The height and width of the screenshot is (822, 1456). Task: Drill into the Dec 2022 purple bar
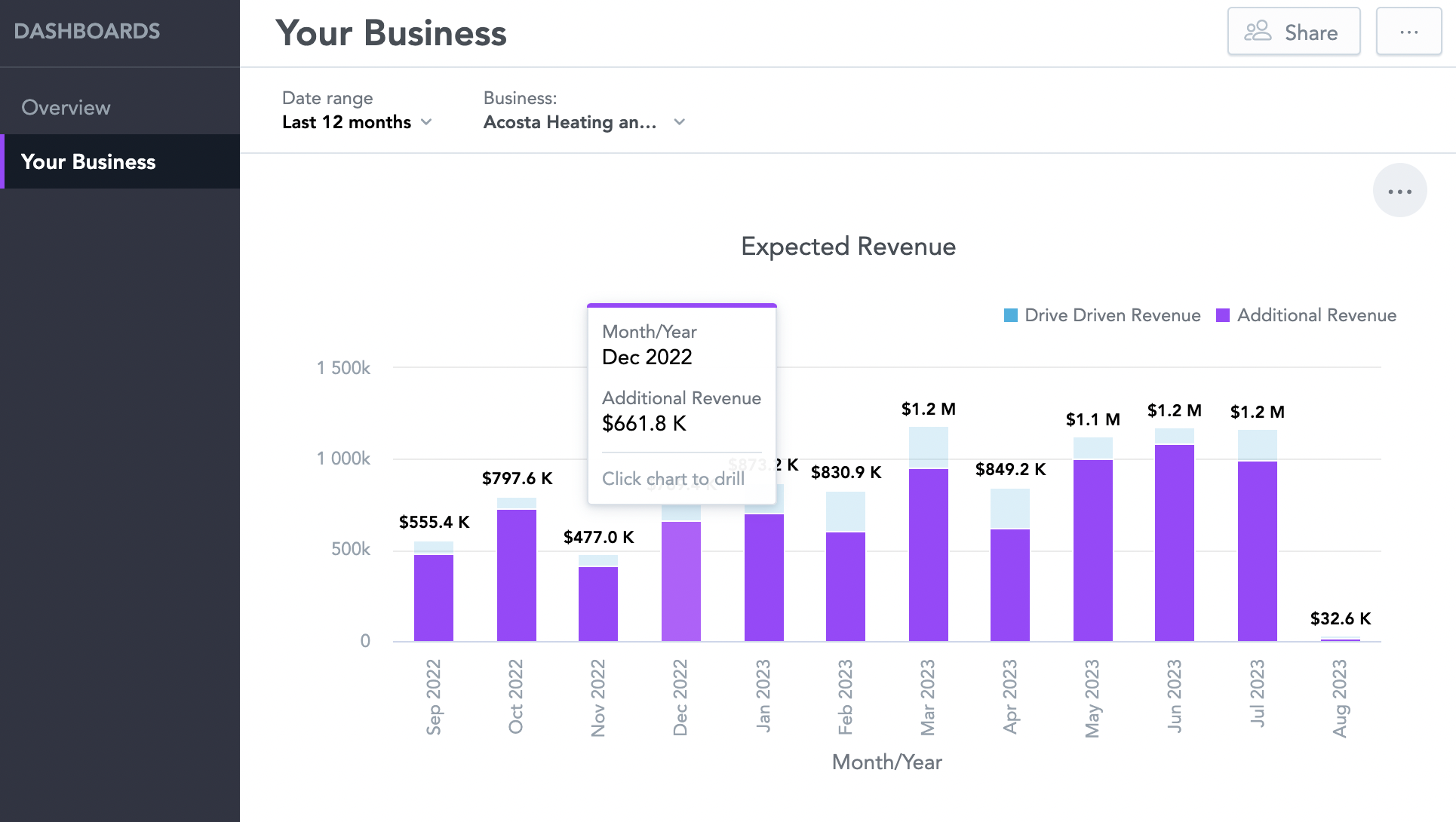click(680, 581)
